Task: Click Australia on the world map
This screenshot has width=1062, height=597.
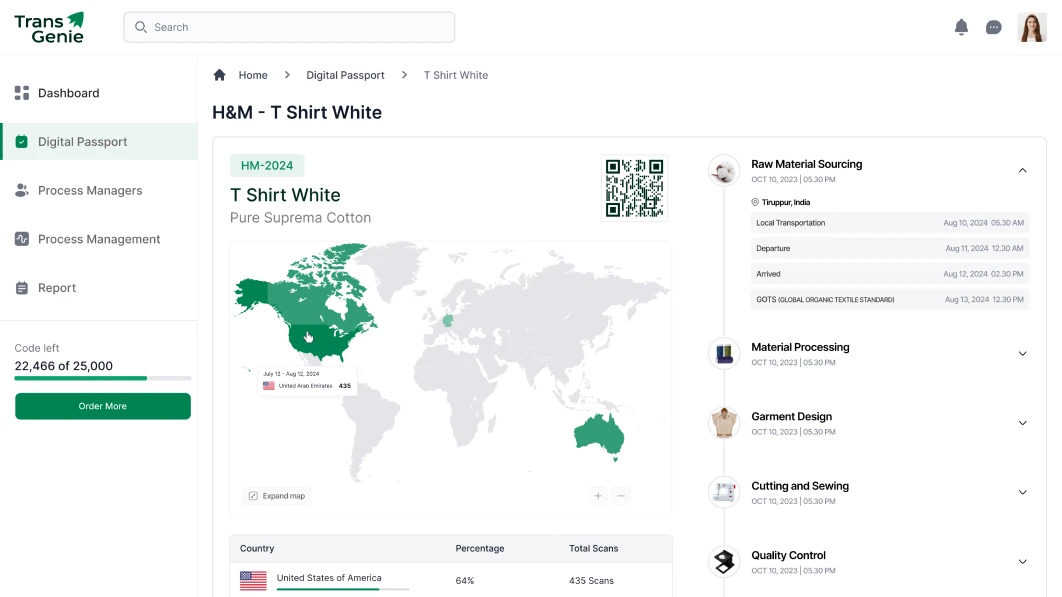Action: [x=598, y=434]
